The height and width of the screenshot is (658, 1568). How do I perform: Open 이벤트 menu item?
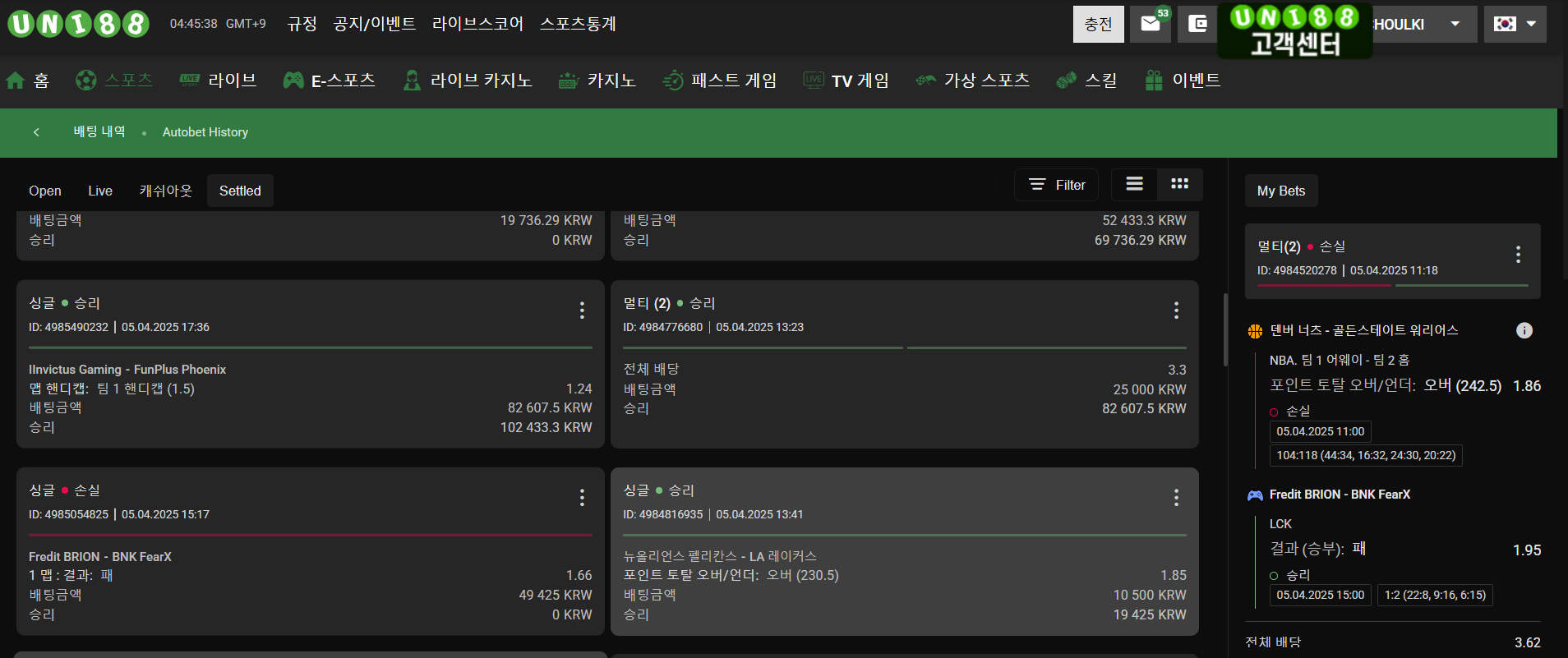(x=1197, y=80)
